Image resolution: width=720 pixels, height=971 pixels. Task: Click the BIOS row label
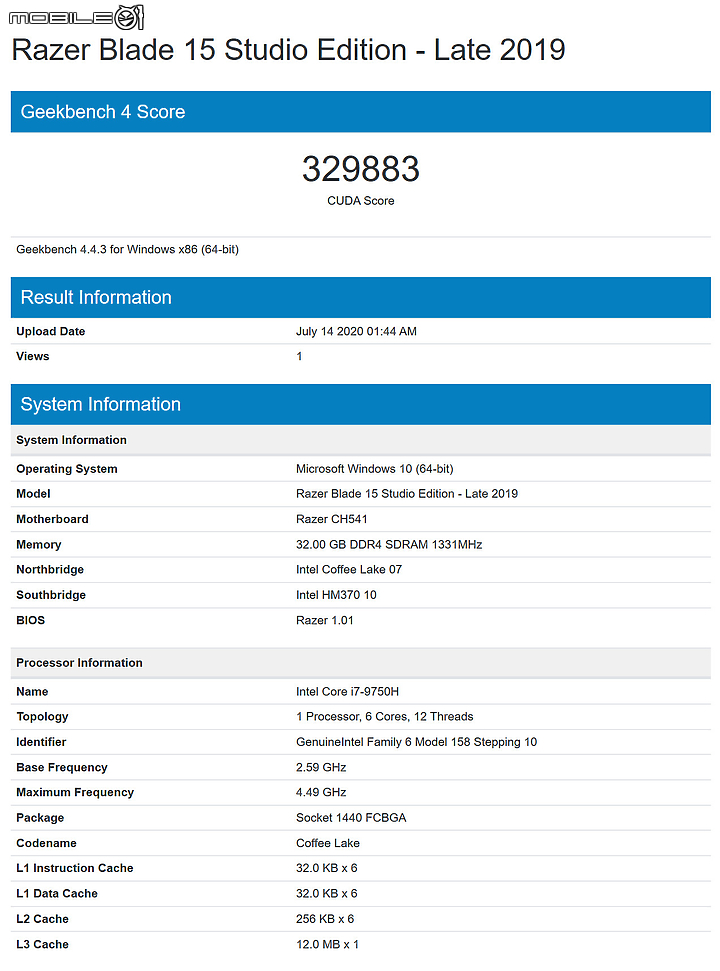point(30,620)
